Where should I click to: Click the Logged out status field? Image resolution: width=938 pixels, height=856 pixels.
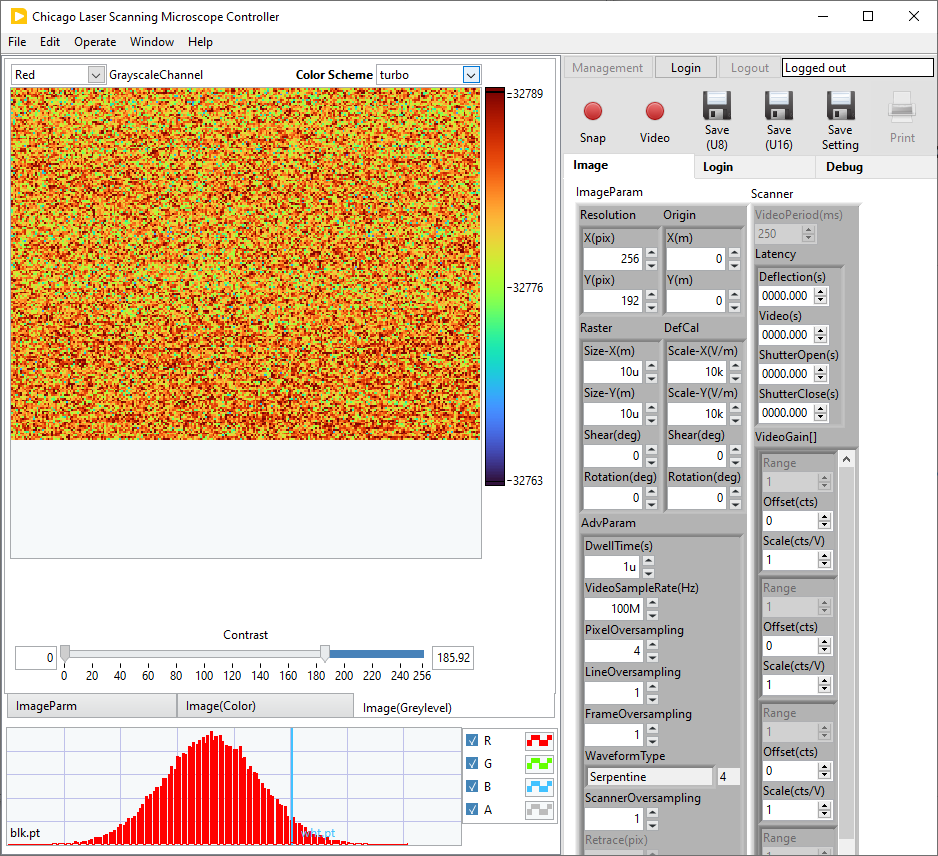coord(857,68)
